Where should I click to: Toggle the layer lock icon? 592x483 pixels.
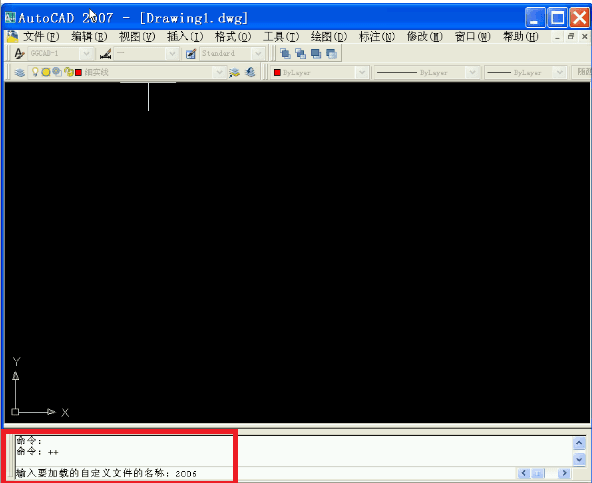tap(69, 72)
